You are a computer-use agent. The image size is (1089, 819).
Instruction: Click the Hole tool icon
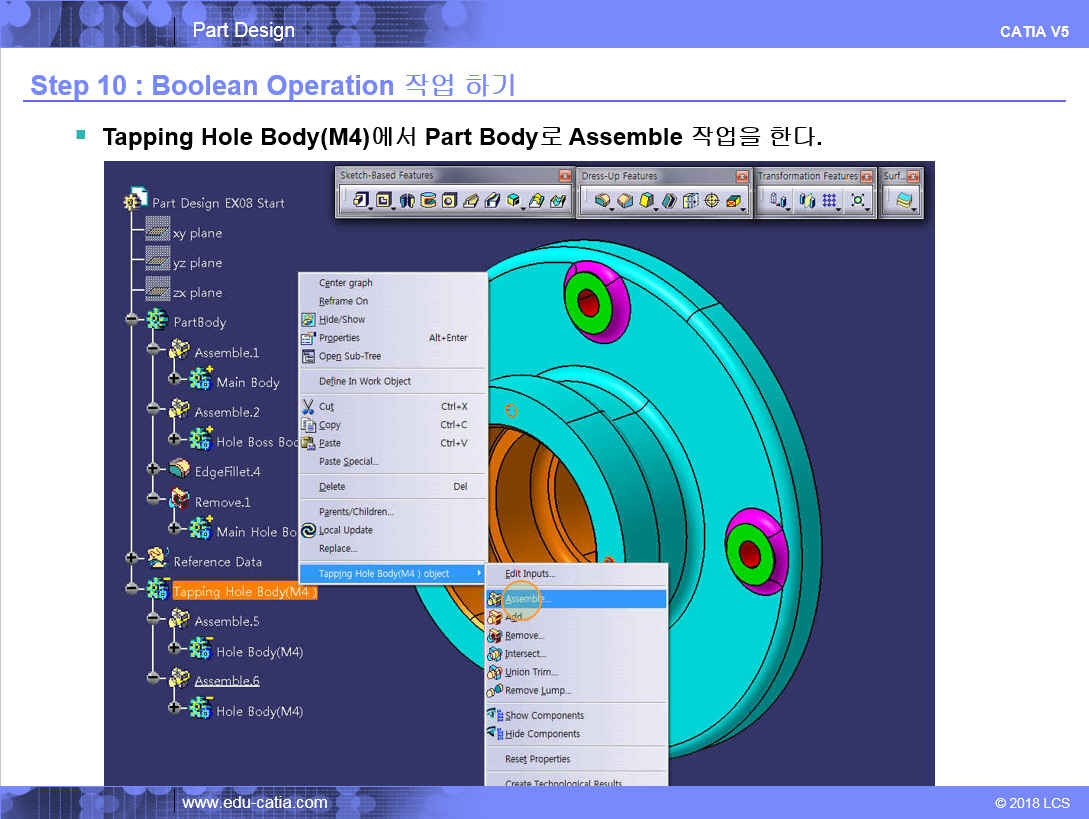(449, 201)
